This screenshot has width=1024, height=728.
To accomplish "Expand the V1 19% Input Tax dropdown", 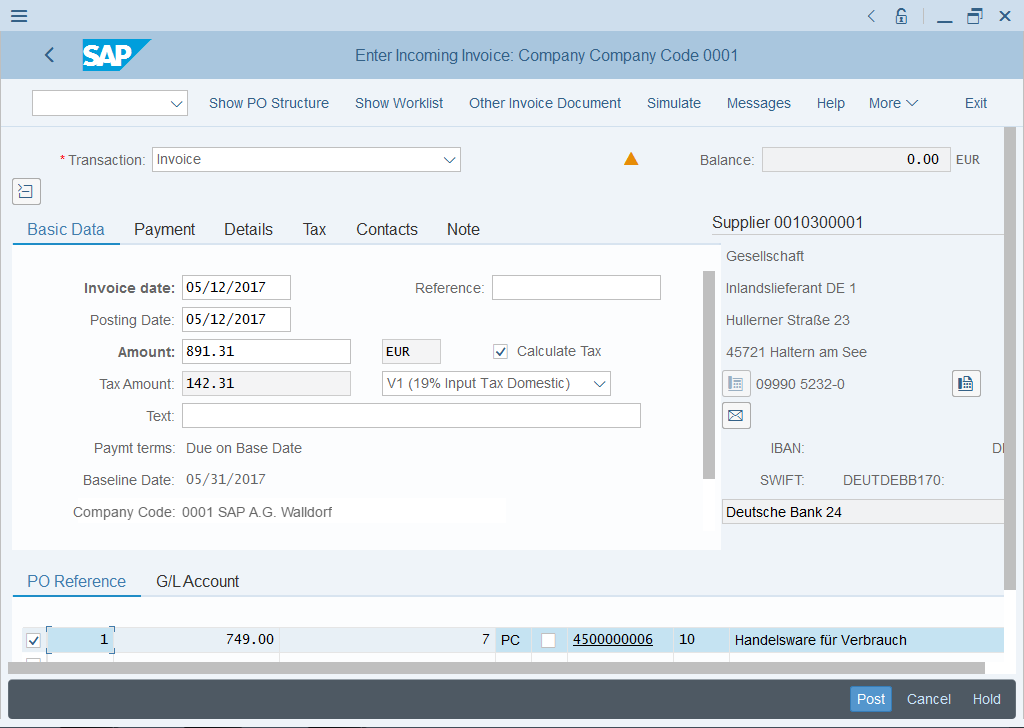I will 599,384.
